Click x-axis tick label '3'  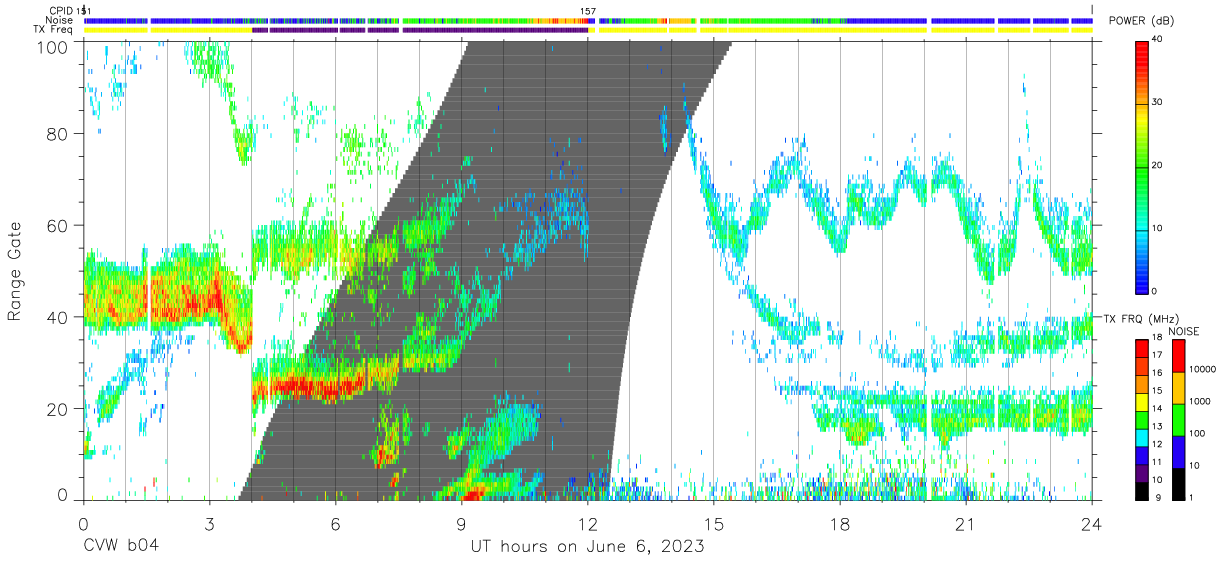point(209,523)
